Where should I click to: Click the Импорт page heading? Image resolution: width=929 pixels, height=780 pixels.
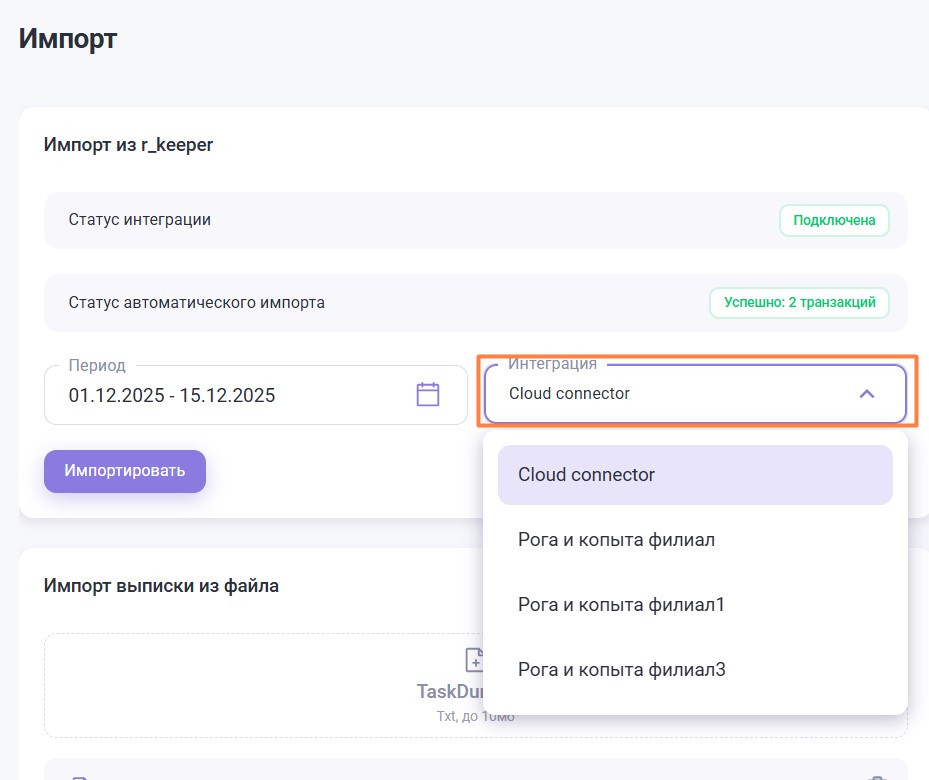point(68,39)
